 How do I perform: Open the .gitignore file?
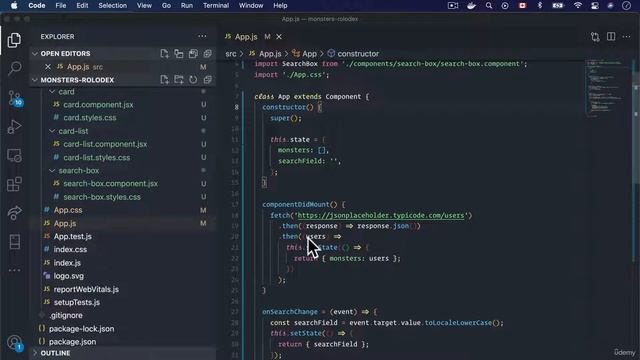coord(66,316)
